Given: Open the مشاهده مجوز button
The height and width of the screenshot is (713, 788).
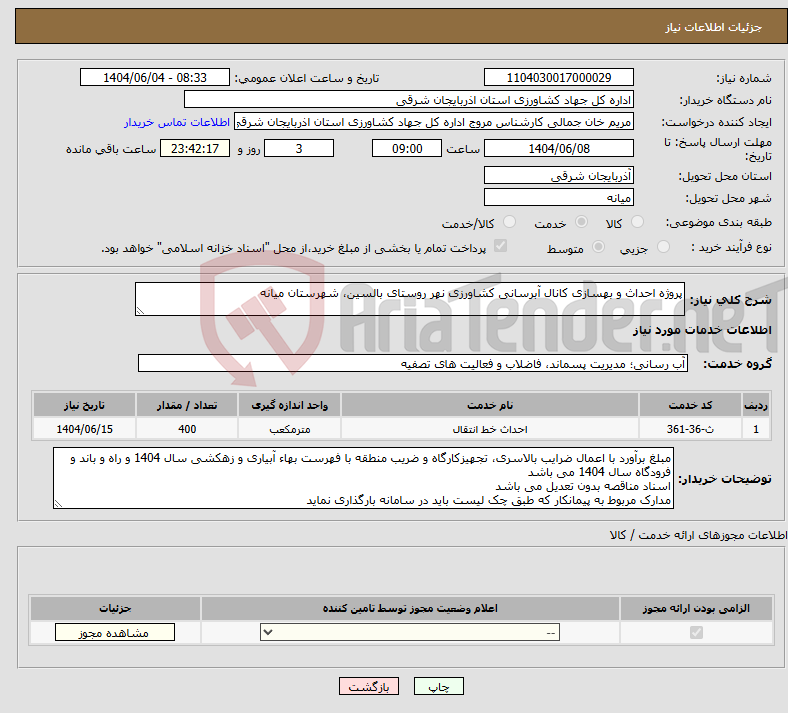Looking at the screenshot, I should click(115, 633).
